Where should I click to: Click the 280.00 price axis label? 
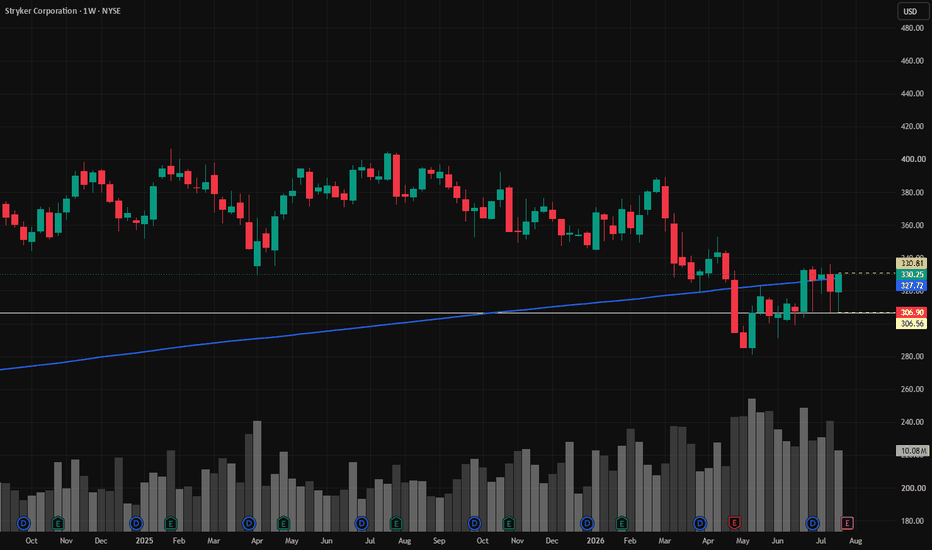912,356
